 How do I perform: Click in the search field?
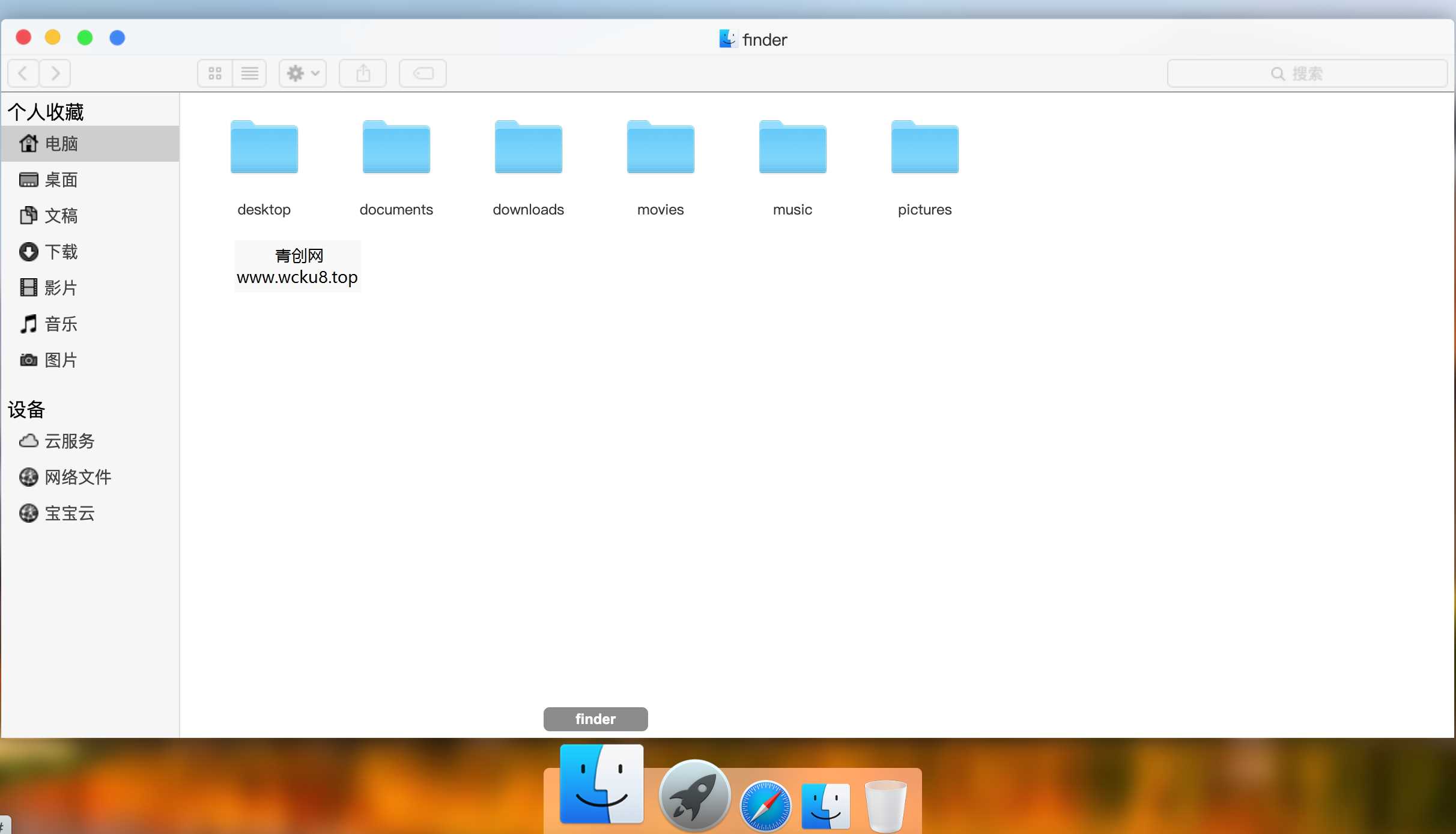tap(1306, 73)
